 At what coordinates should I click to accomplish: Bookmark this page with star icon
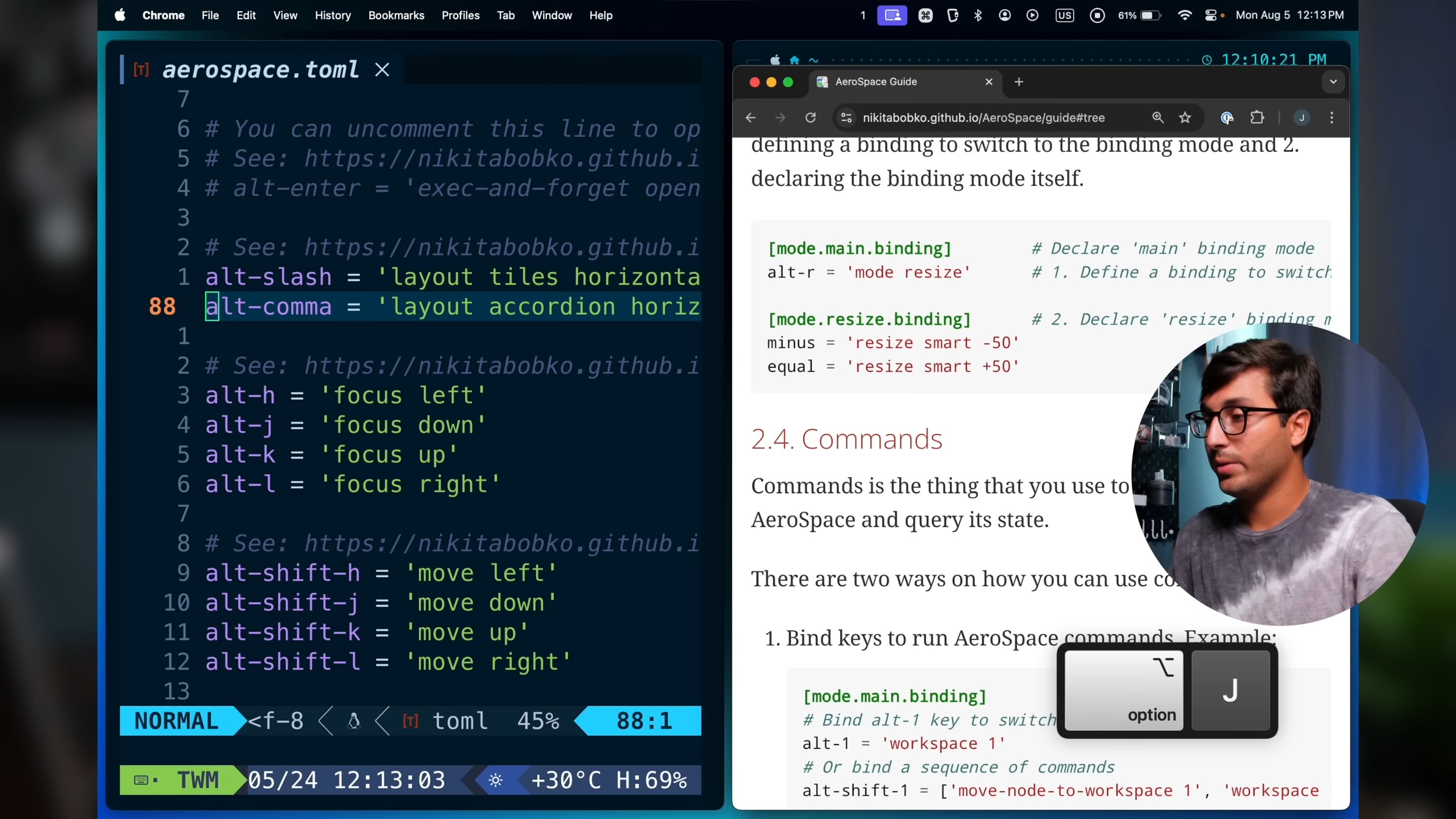(x=1185, y=118)
